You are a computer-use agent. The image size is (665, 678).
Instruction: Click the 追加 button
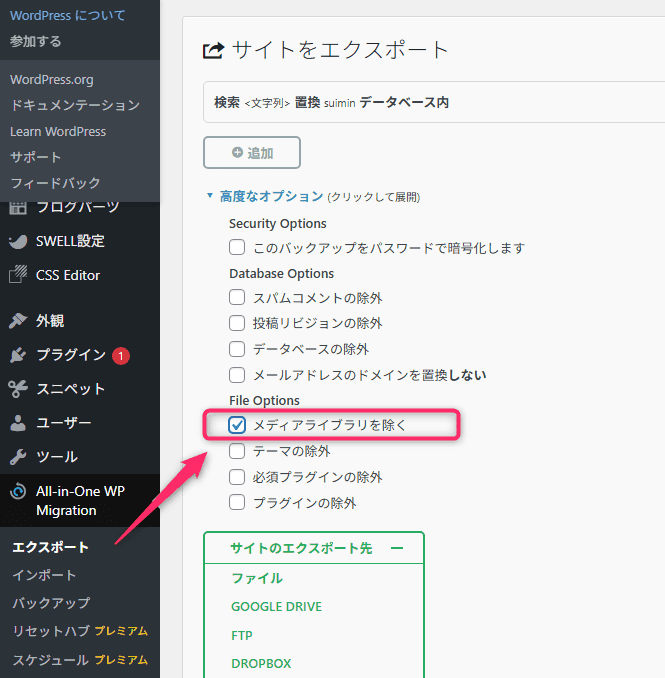(252, 153)
